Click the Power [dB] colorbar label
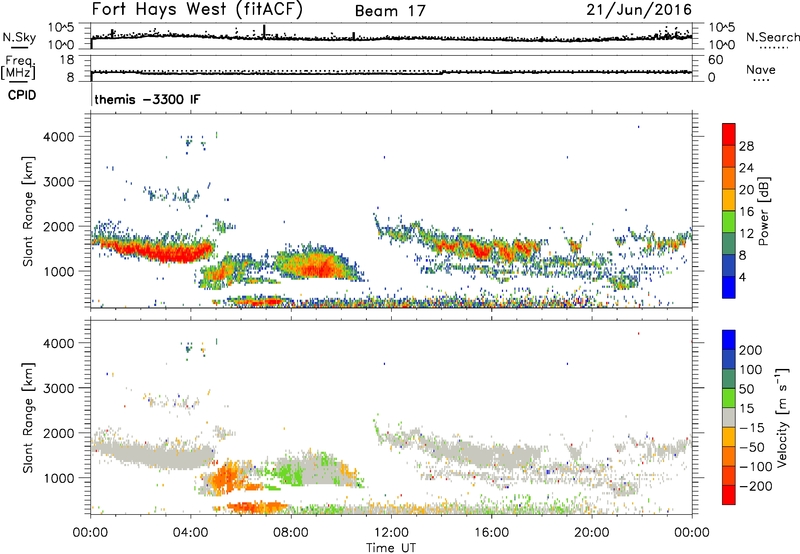This screenshot has height=554, width=800. (763, 211)
